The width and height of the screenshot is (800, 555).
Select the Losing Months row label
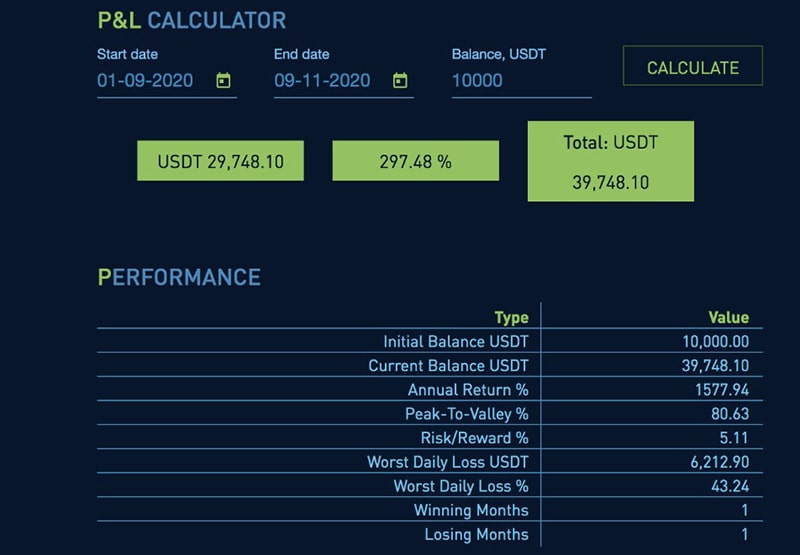tap(476, 534)
